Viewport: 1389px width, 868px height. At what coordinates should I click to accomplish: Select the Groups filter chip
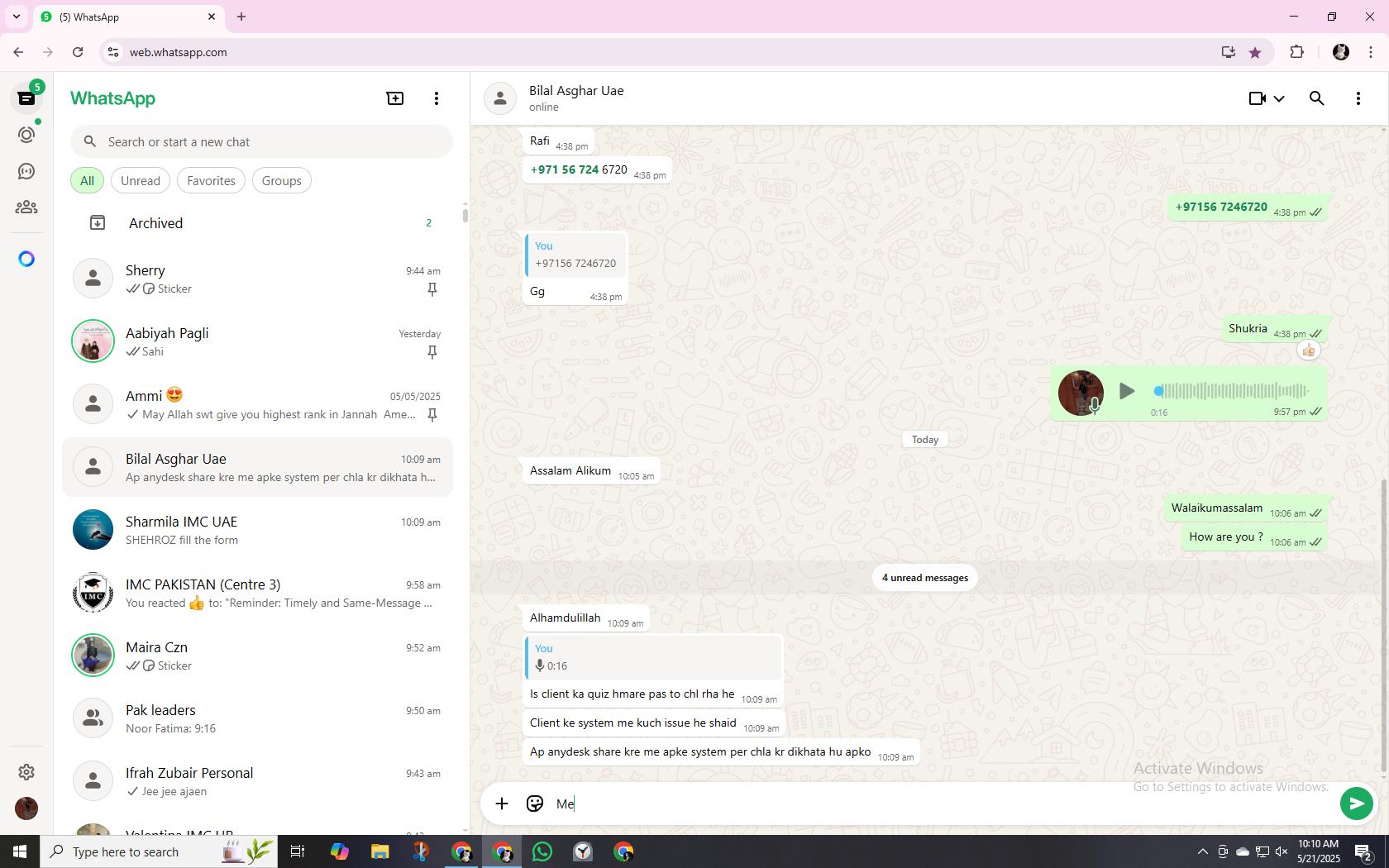pyautogui.click(x=282, y=180)
